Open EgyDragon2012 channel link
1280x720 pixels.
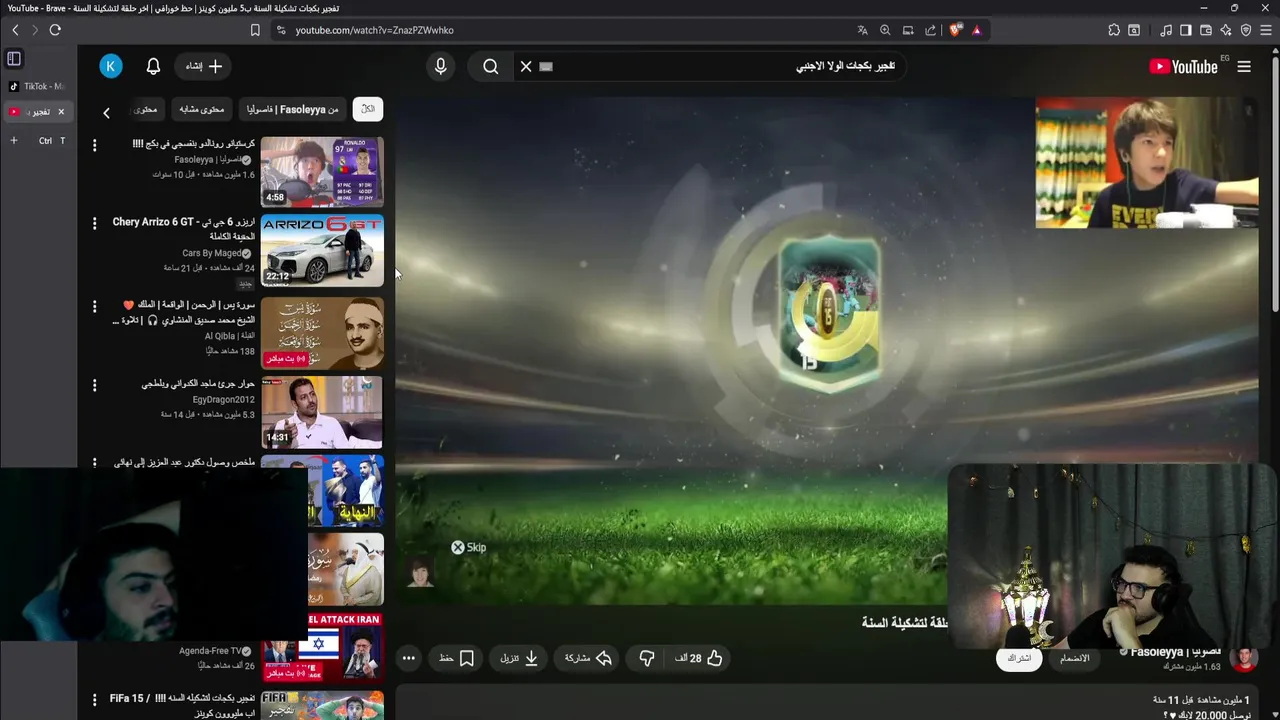click(223, 399)
